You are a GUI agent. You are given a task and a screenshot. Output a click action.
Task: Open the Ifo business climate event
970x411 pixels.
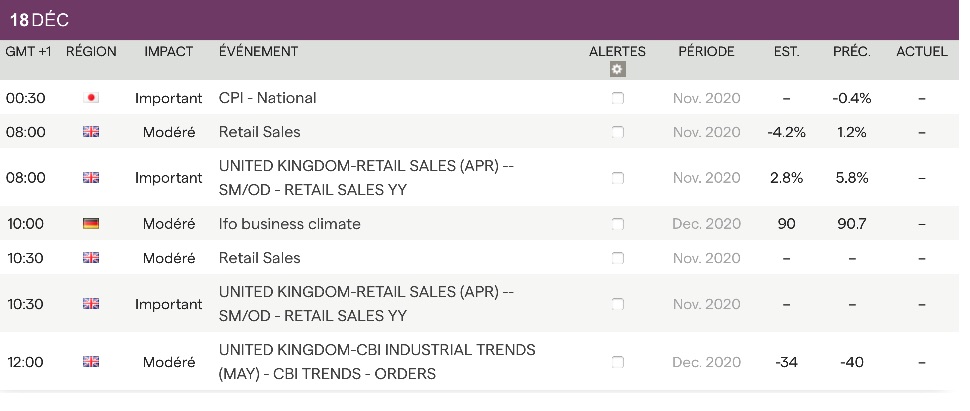click(x=289, y=224)
